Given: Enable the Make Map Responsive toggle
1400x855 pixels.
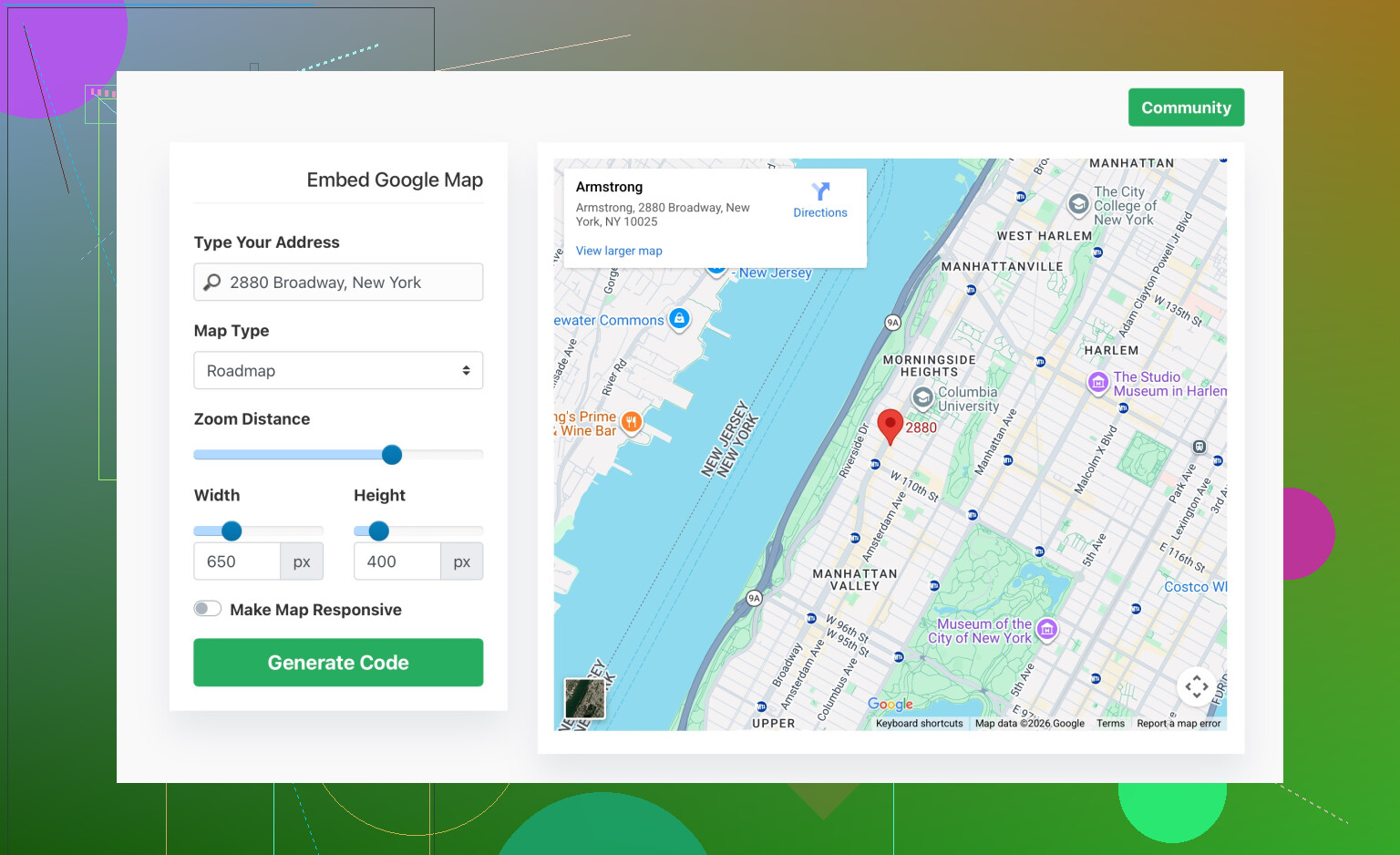Looking at the screenshot, I should (x=208, y=609).
